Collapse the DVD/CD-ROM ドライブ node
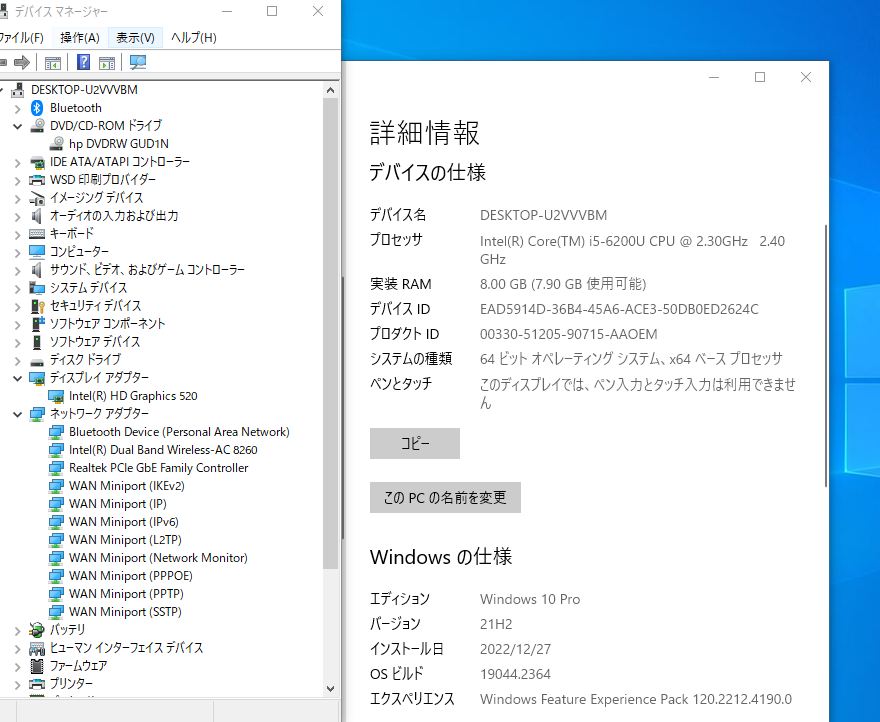 (17, 126)
